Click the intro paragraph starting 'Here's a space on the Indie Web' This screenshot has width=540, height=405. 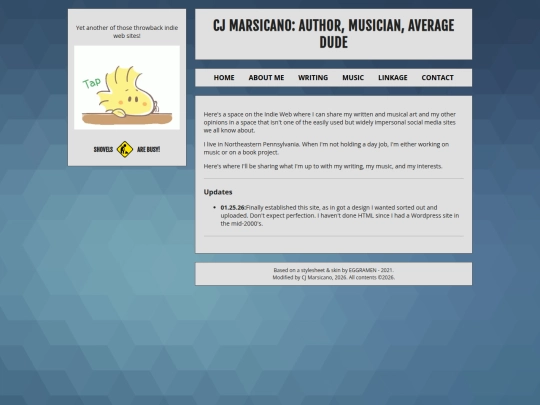(330, 122)
